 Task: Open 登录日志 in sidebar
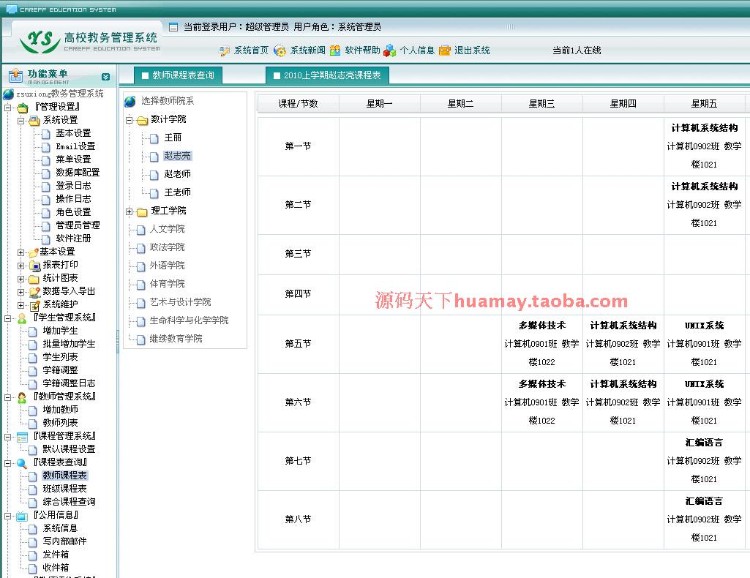pyautogui.click(x=73, y=186)
